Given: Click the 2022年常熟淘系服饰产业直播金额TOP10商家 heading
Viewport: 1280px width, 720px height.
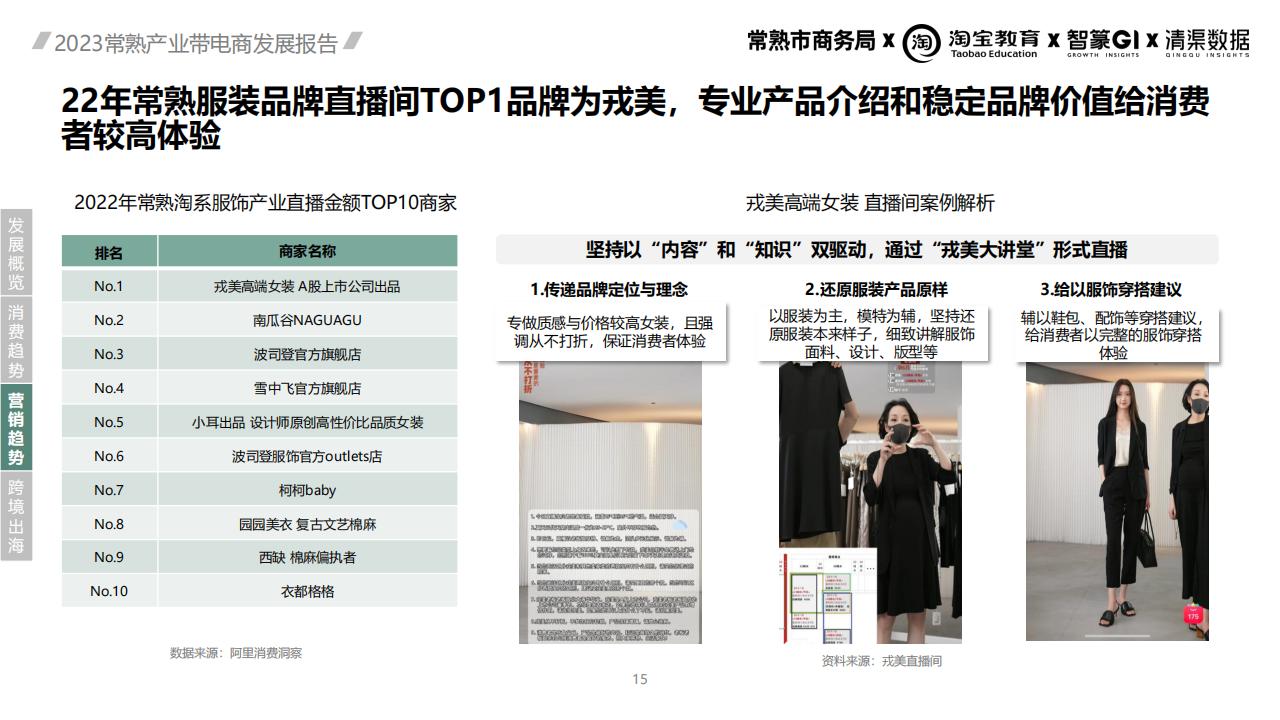Looking at the screenshot, I should pos(265,202).
